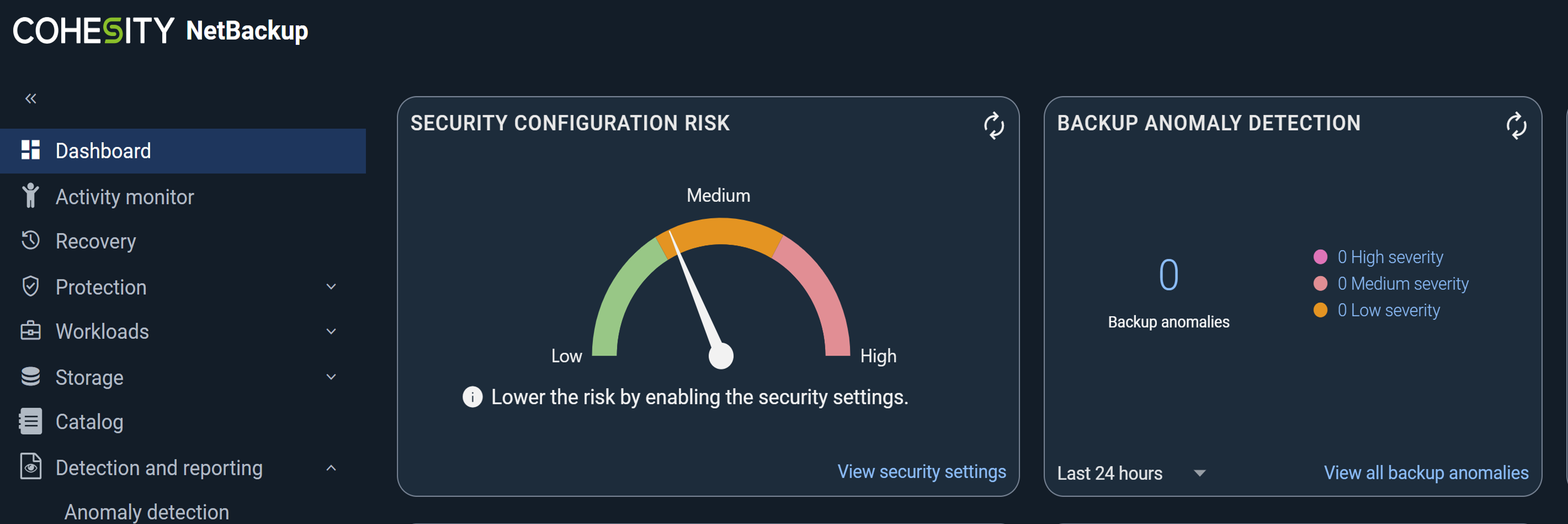This screenshot has height=524, width=1568.
Task: Click the Protection shield icon
Action: [30, 286]
